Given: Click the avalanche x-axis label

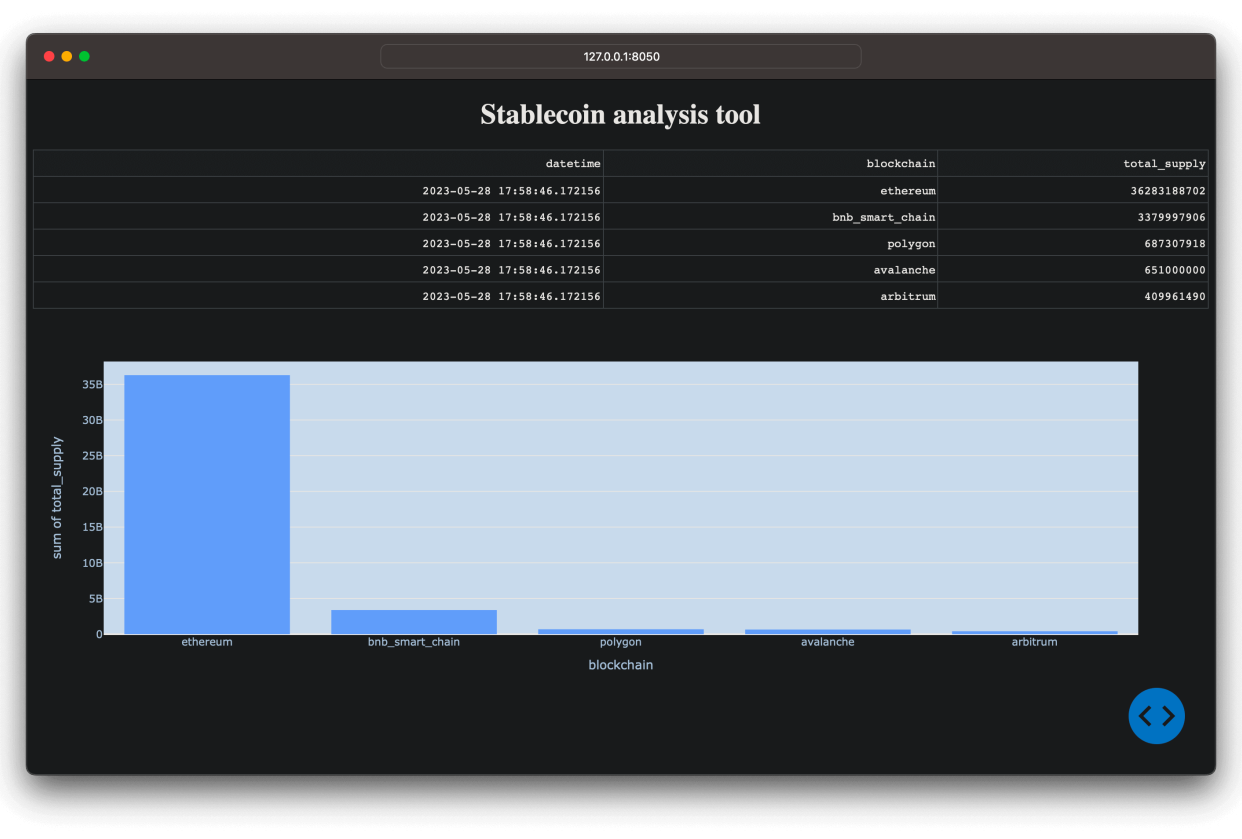Looking at the screenshot, I should [x=828, y=642].
